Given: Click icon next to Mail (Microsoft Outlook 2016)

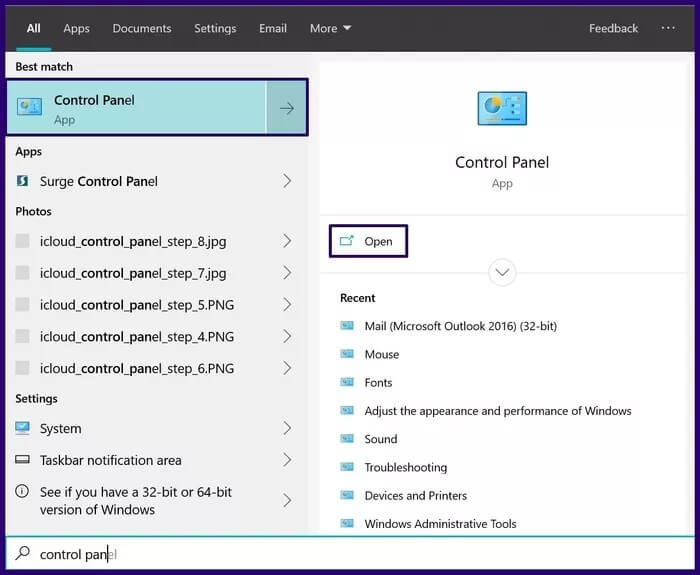Looking at the screenshot, I should (x=347, y=325).
